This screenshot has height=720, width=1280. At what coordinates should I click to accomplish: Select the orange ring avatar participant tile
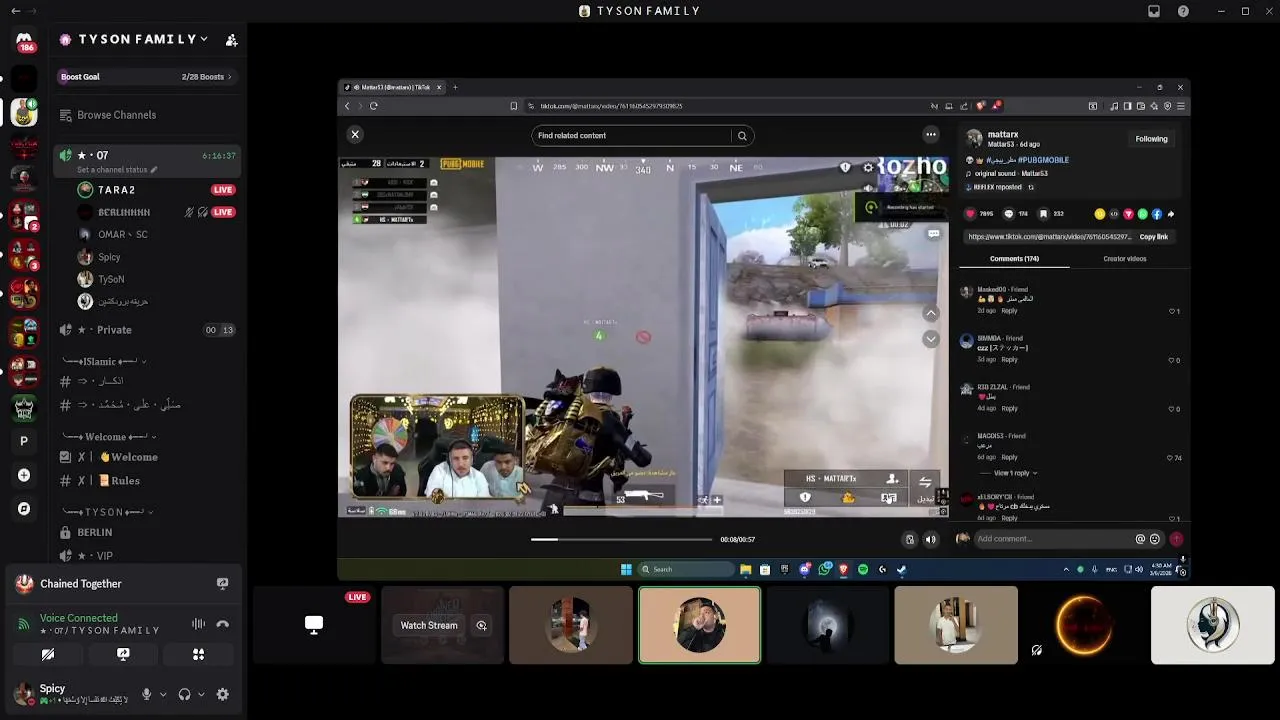(1084, 625)
